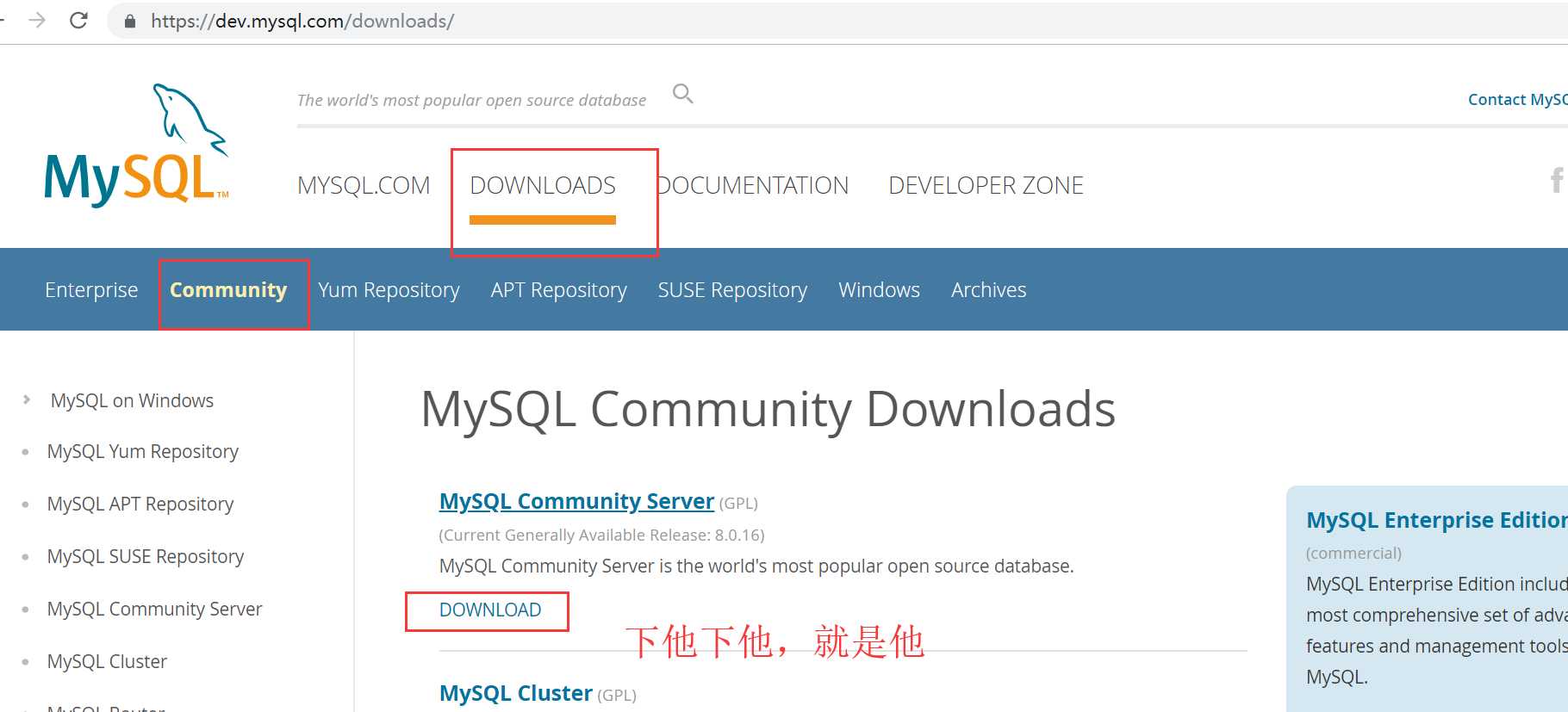Viewport: 1568px width, 712px height.
Task: Switch to Archives tab
Action: click(x=988, y=290)
